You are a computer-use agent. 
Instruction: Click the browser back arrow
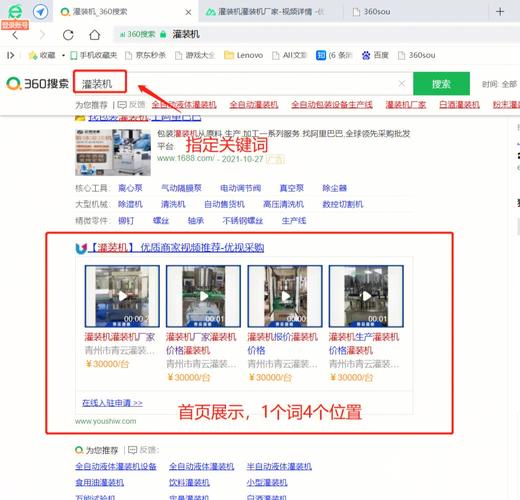click(15, 35)
